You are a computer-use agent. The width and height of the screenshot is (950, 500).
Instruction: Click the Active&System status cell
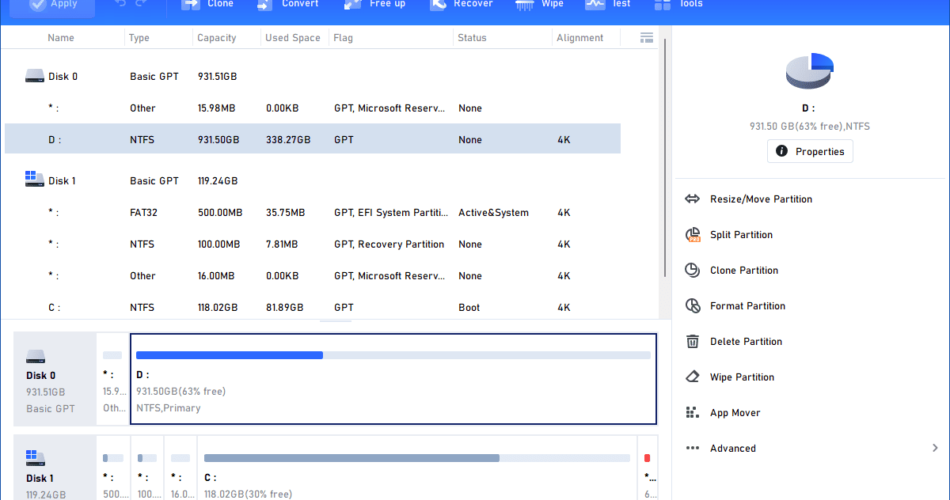[493, 213]
